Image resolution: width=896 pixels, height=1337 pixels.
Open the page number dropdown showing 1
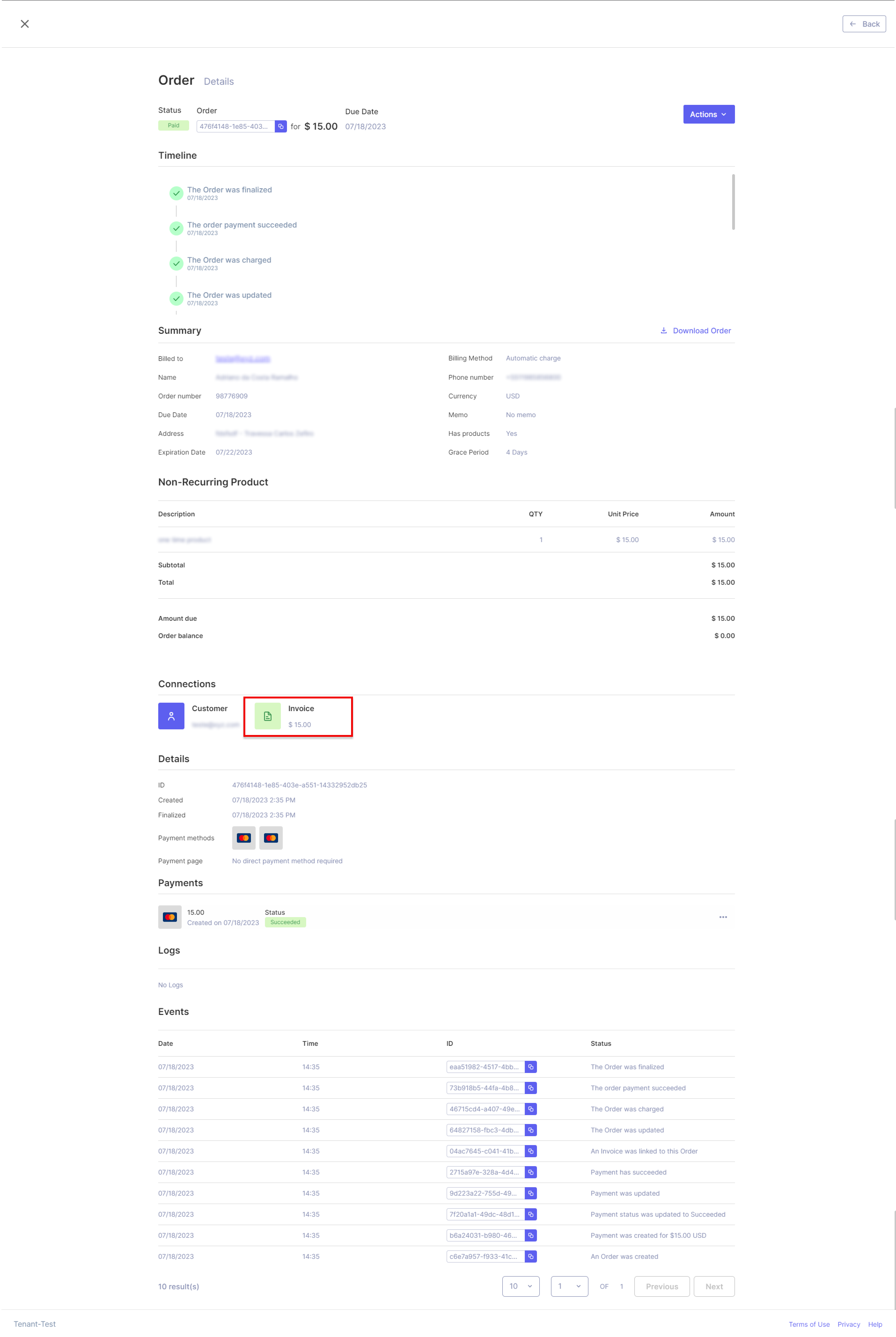569,1286
